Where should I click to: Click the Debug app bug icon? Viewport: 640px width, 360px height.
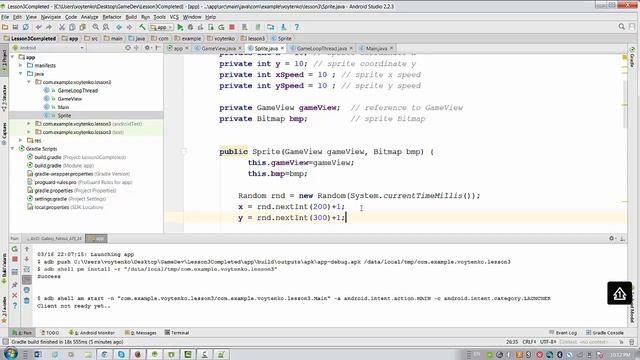tap(190, 27)
